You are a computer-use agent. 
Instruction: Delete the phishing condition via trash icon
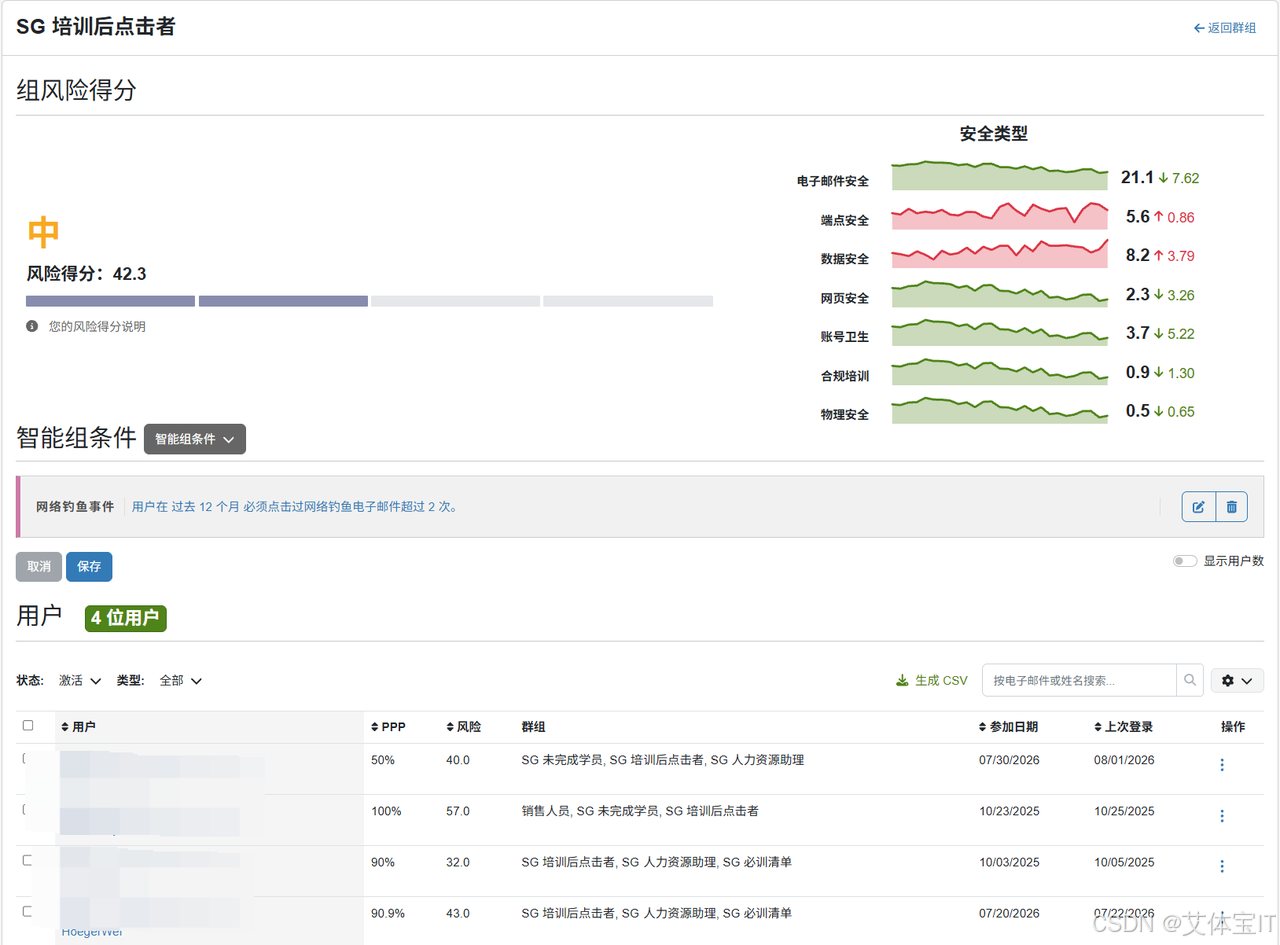point(1231,507)
